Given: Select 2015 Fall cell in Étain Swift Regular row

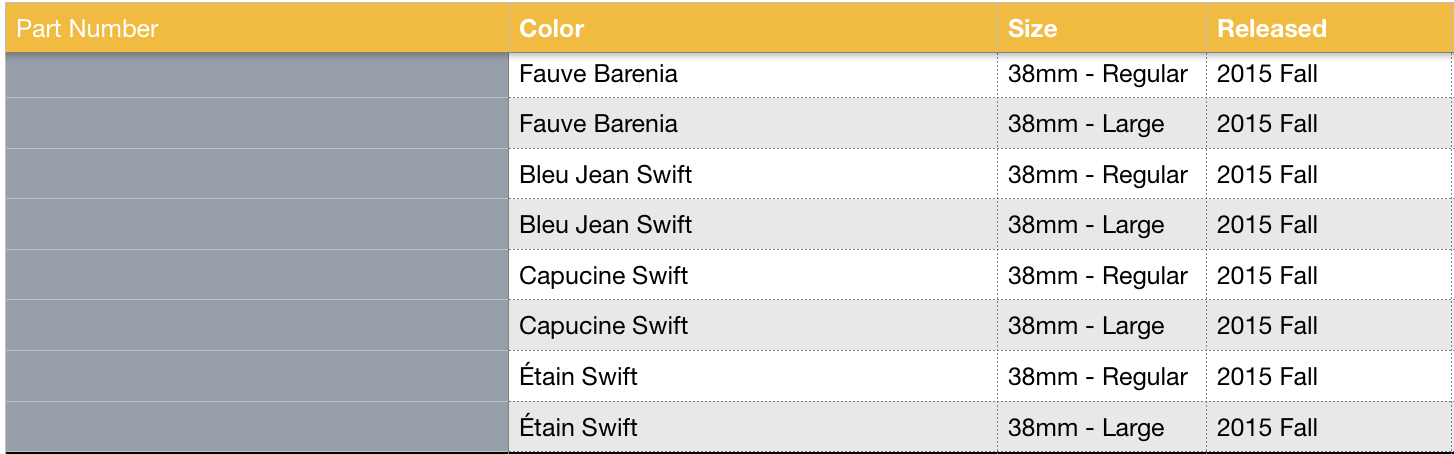Looking at the screenshot, I should pyautogui.click(x=1329, y=376).
